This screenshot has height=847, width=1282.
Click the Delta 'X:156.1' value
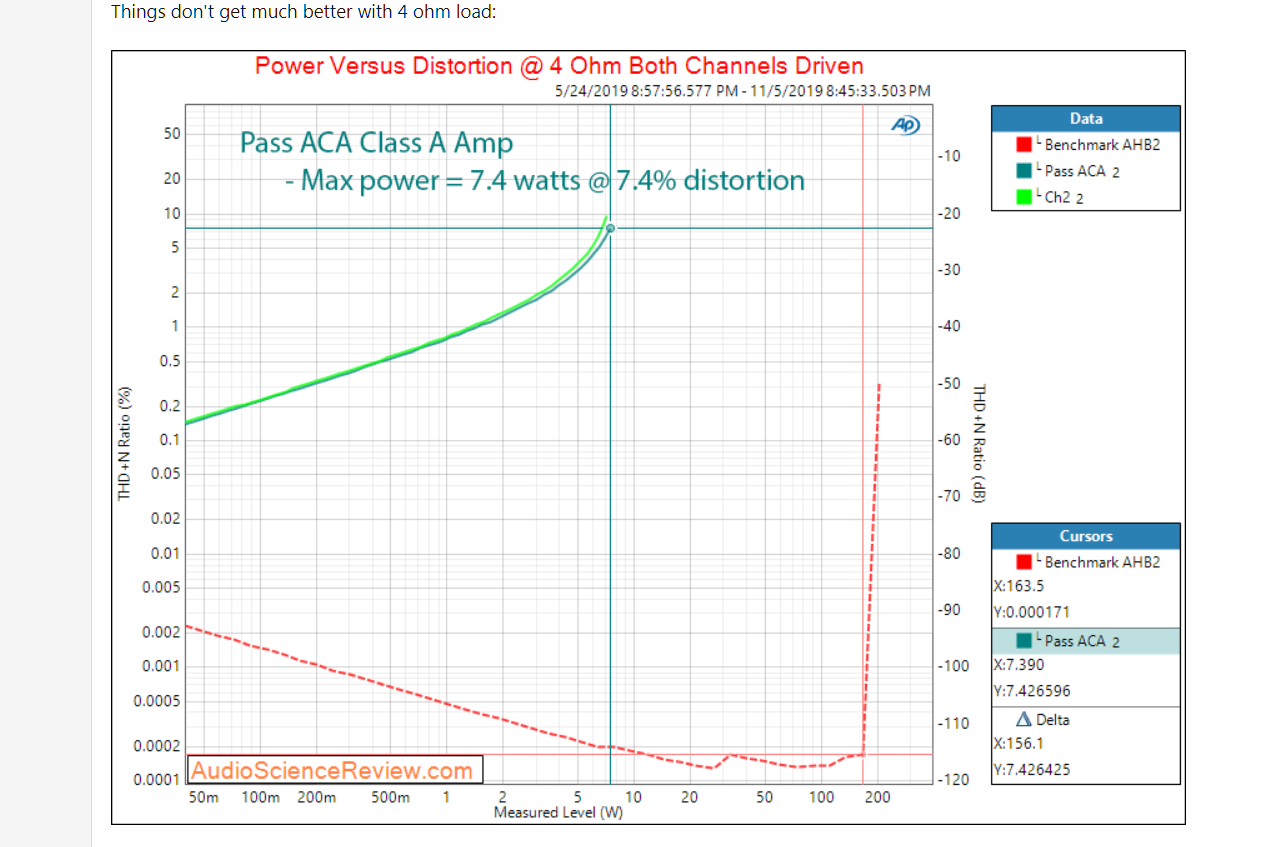click(x=1019, y=744)
